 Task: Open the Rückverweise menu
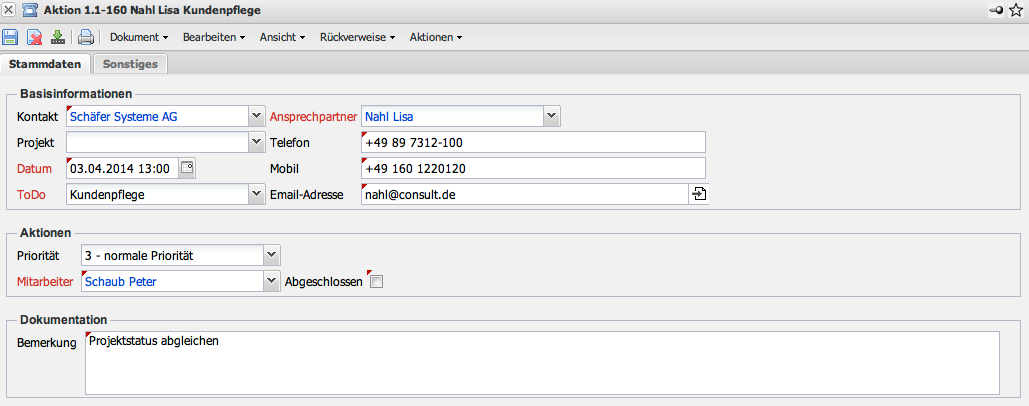(x=358, y=38)
